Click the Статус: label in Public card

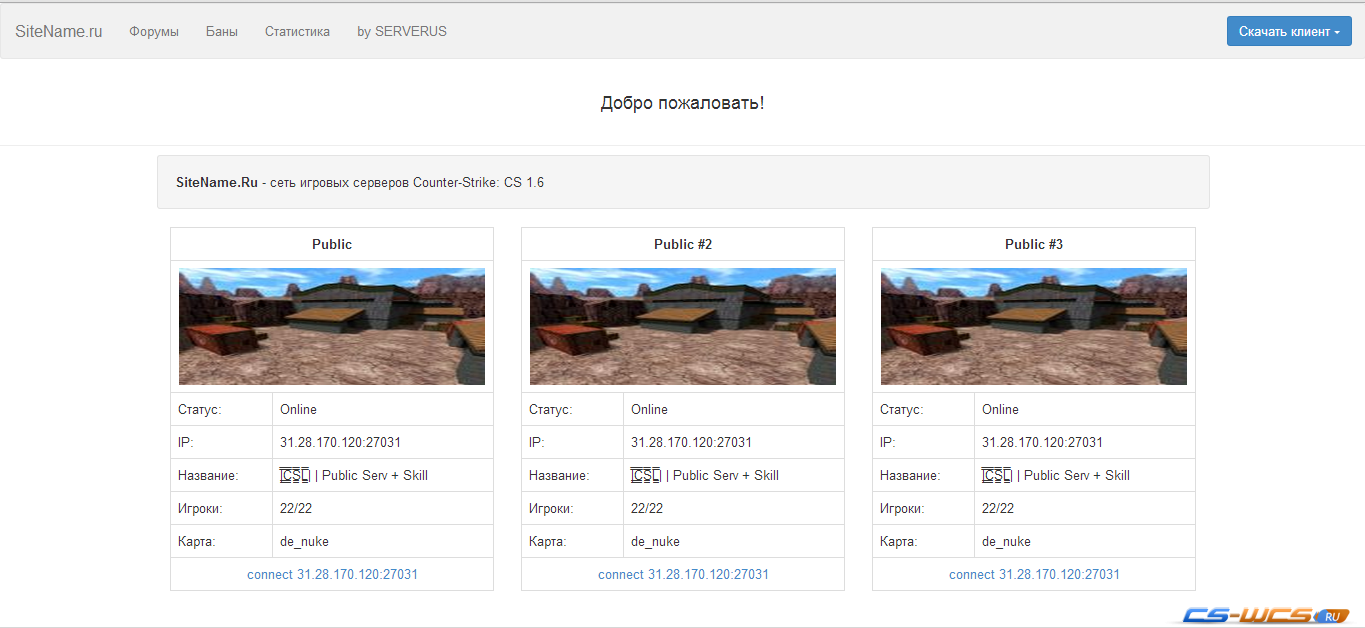pyautogui.click(x=199, y=409)
